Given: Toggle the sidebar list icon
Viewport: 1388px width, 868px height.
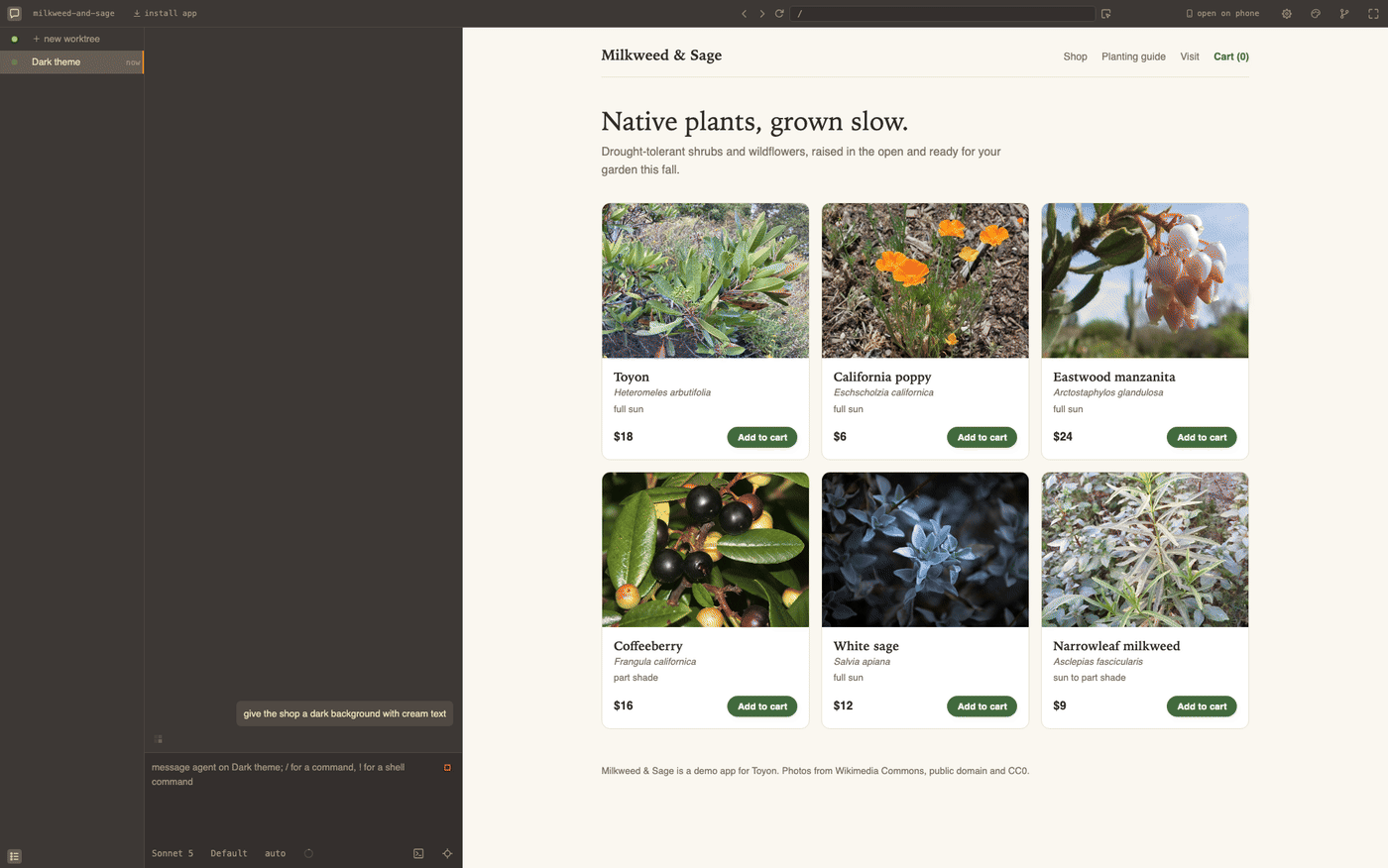Looking at the screenshot, I should tap(14, 856).
